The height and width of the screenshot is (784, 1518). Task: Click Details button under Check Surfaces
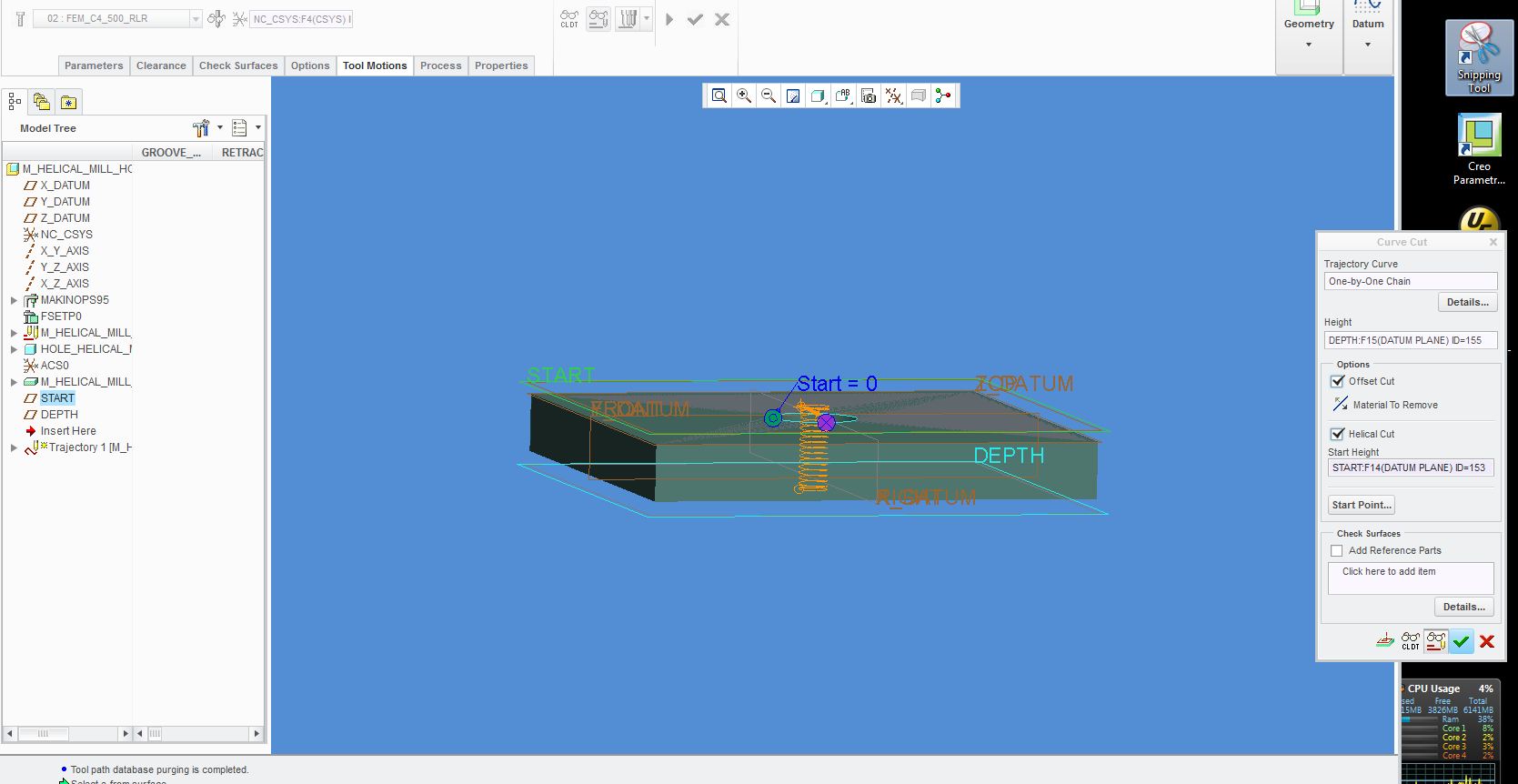1463,607
